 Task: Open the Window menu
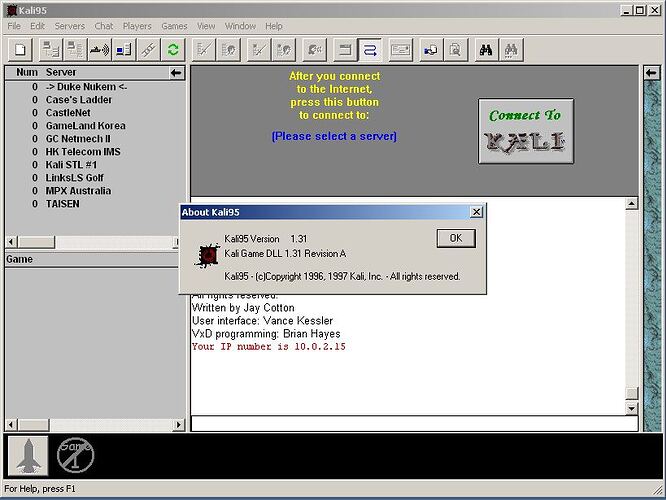(x=240, y=26)
